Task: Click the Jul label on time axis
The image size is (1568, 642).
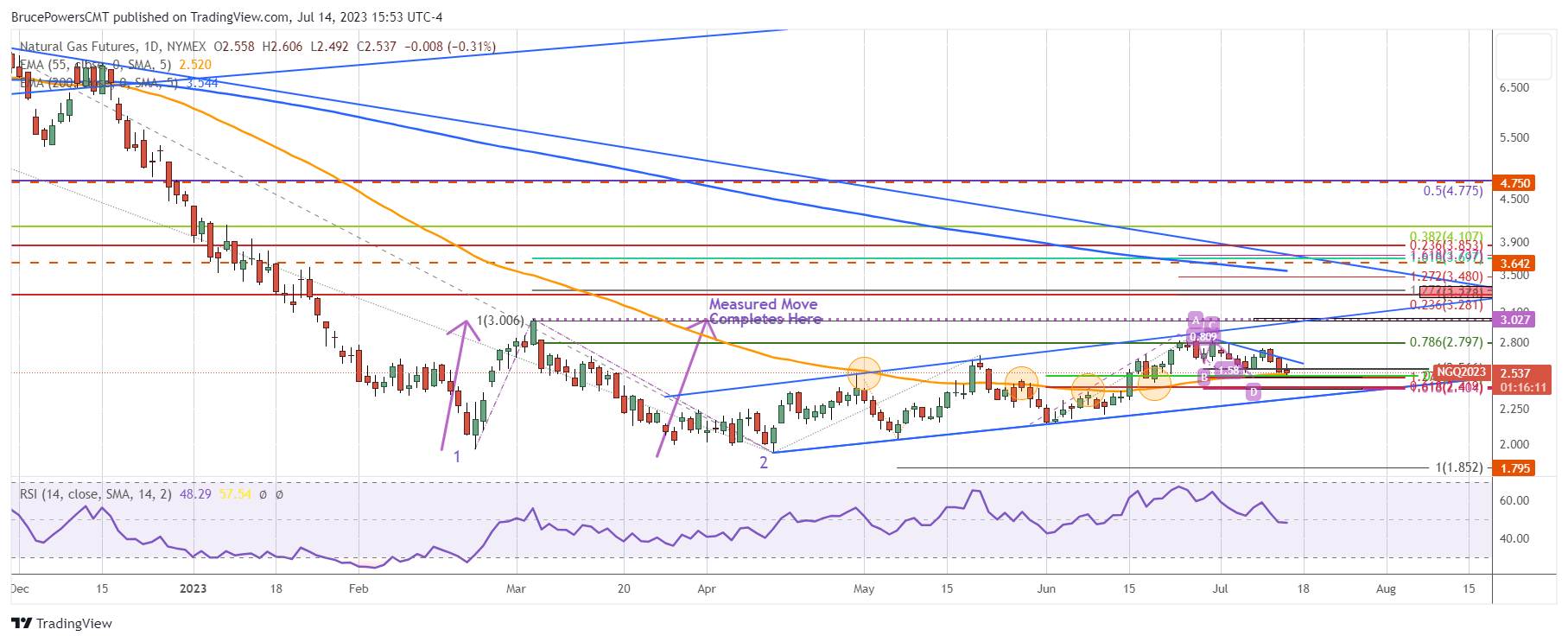Action: pos(1221,589)
